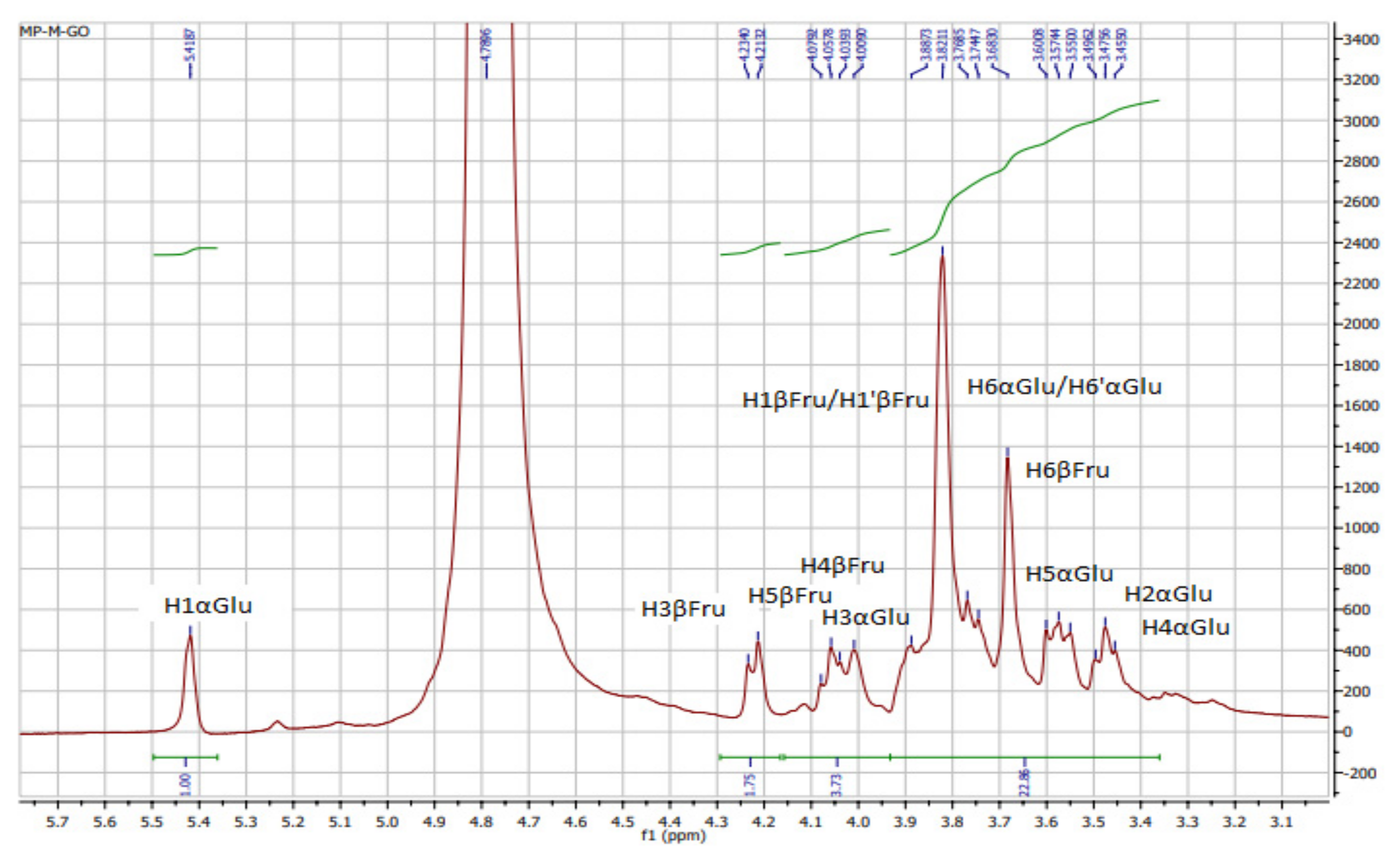Select the H6αGlu/H6'αGlu annotation

1064,387
